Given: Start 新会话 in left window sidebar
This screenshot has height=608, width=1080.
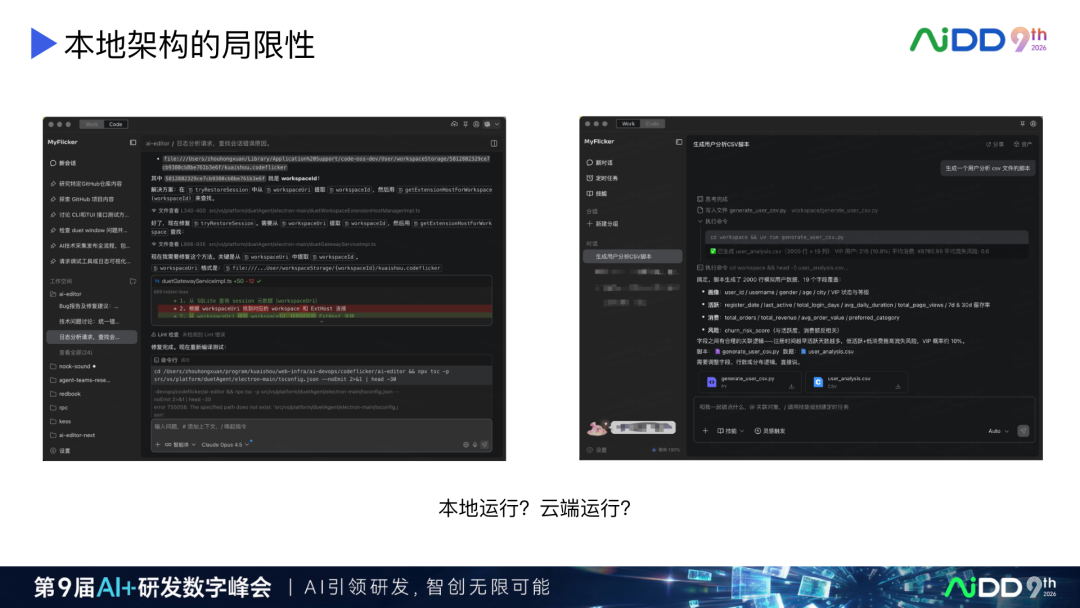Looking at the screenshot, I should tap(63, 163).
